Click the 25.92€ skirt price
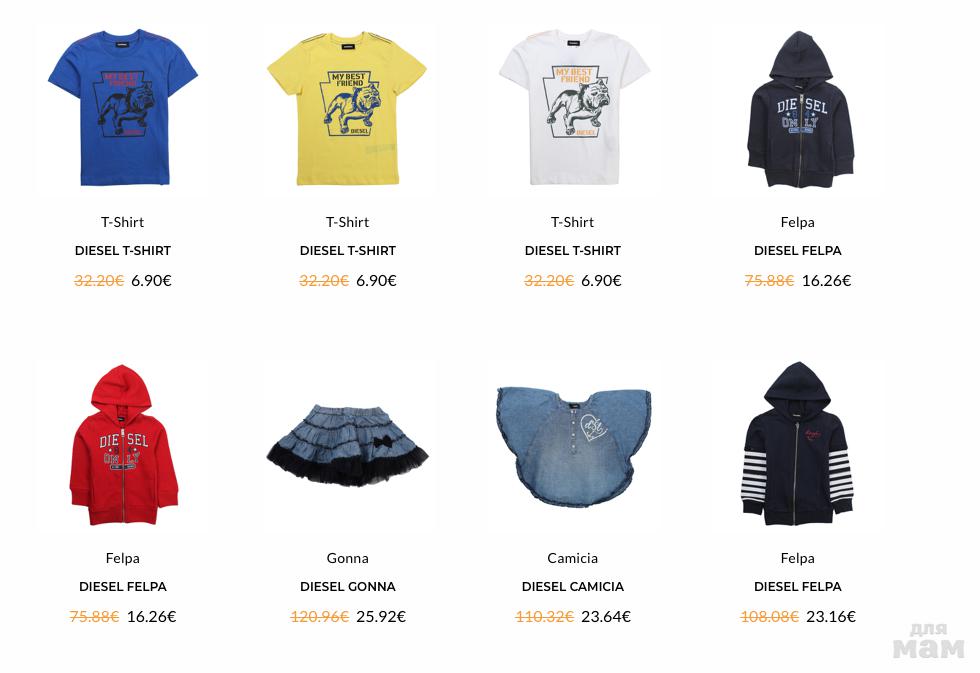 pyautogui.click(x=381, y=617)
